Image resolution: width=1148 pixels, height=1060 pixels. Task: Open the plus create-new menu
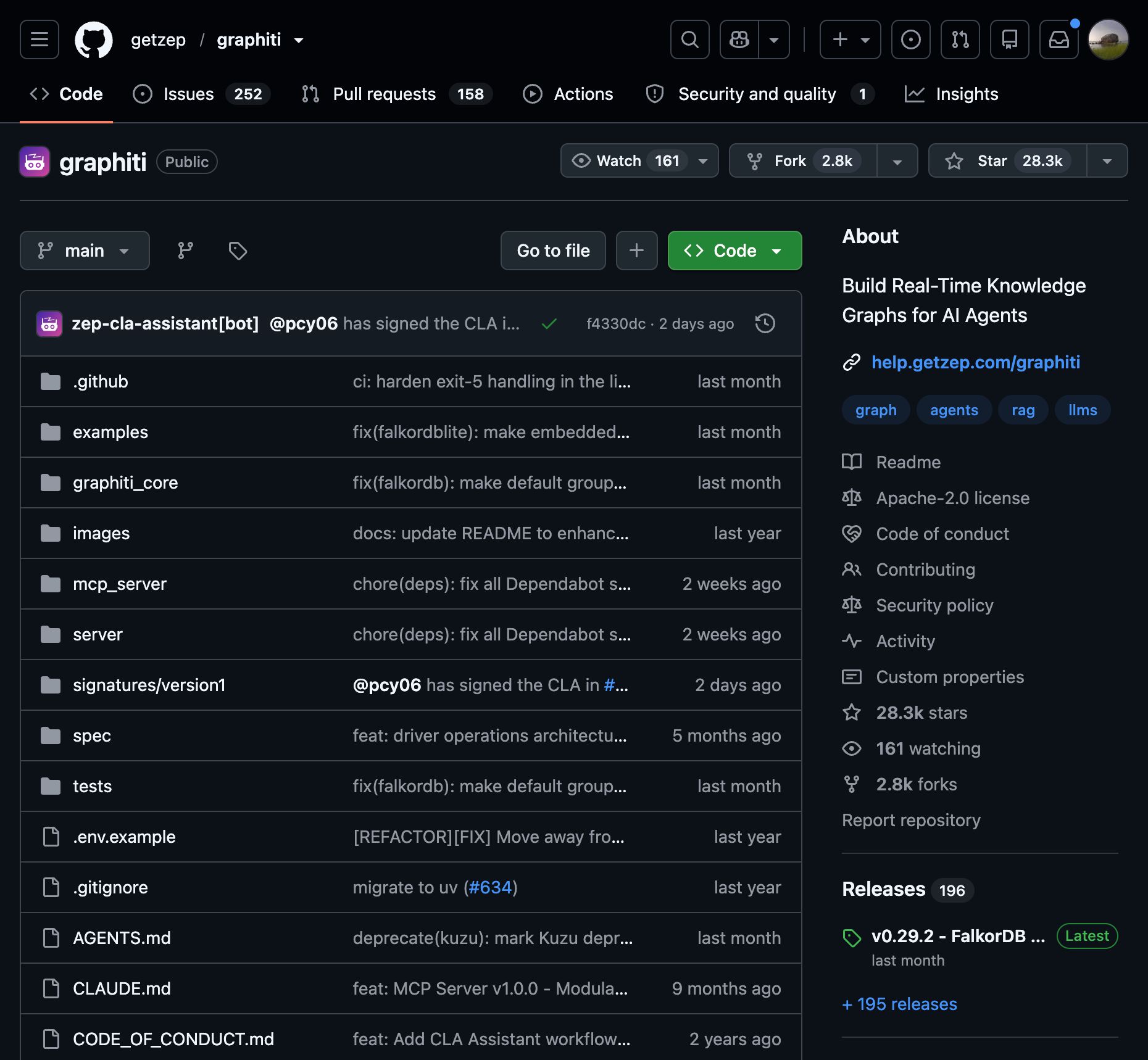pyautogui.click(x=851, y=39)
